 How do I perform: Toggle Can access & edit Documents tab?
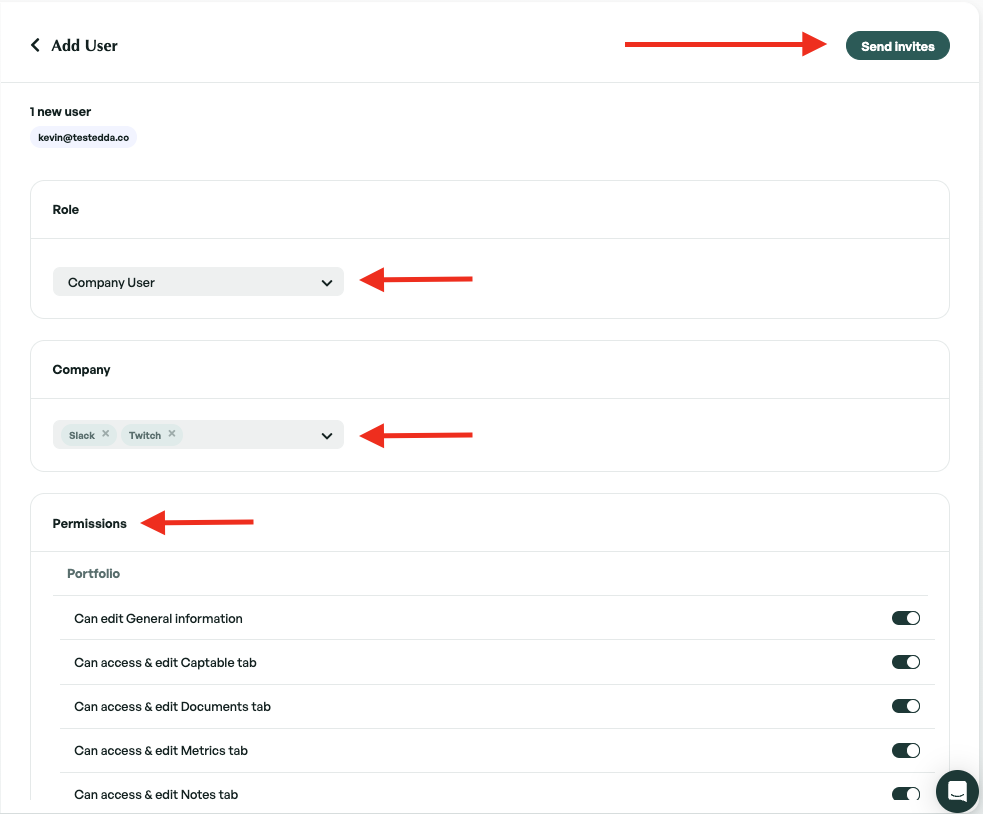(905, 706)
